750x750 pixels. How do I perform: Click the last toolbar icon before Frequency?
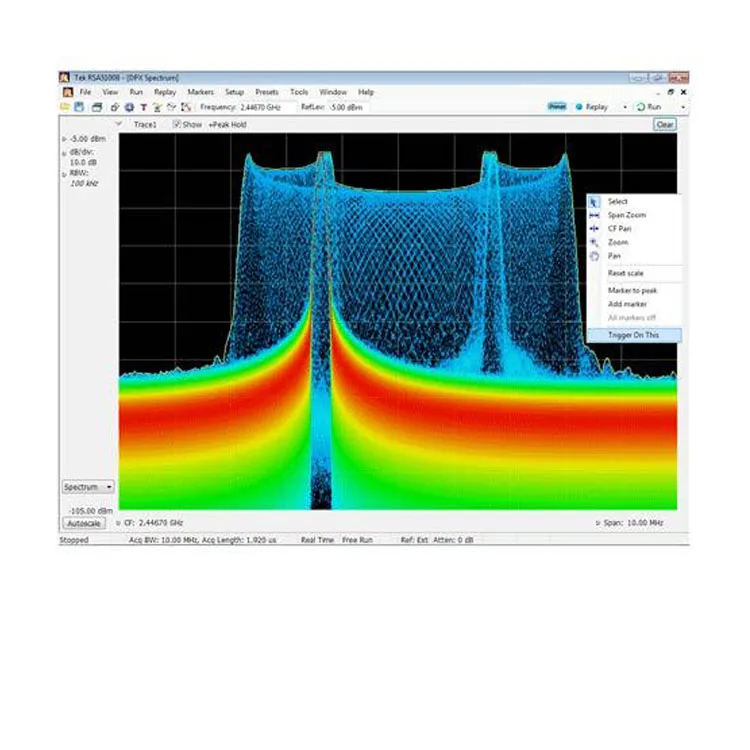(187, 107)
